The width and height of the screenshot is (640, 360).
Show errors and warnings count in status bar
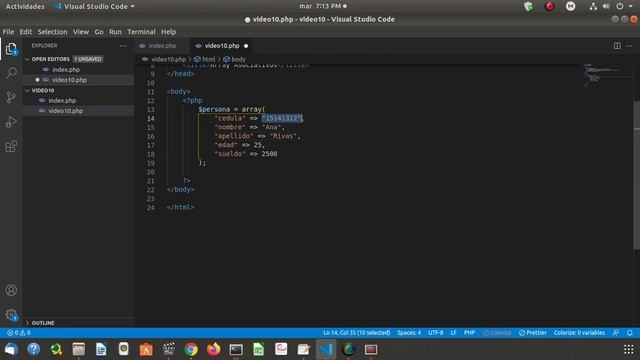(19, 333)
